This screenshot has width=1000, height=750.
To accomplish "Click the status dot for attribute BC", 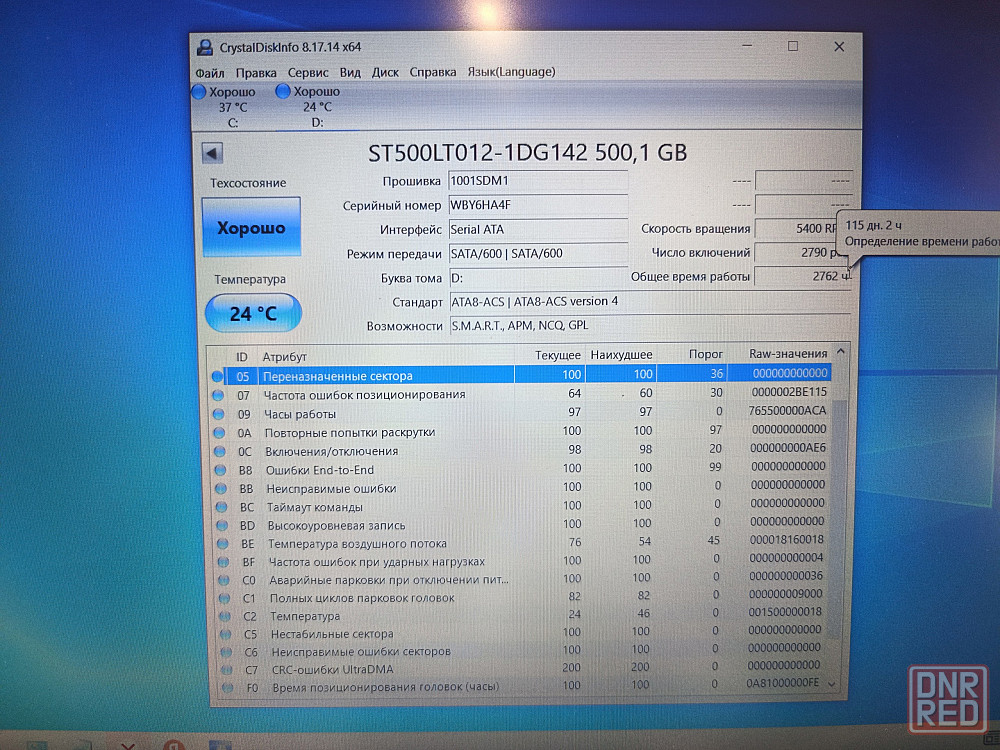I will [x=222, y=507].
